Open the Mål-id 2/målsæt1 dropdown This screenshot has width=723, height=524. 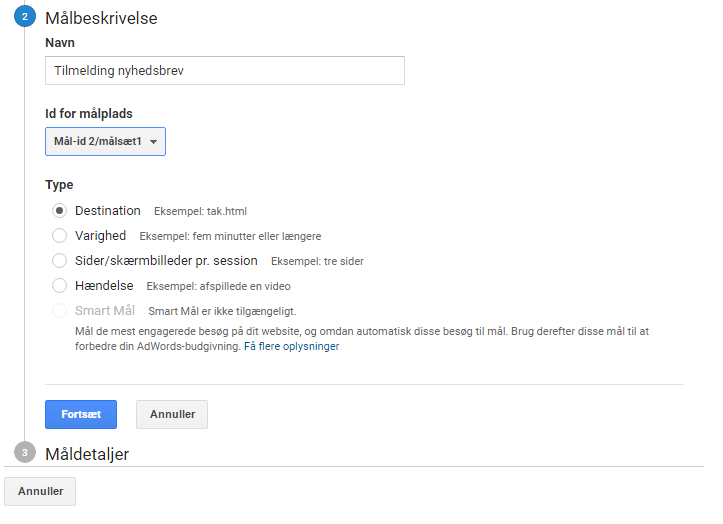105,142
